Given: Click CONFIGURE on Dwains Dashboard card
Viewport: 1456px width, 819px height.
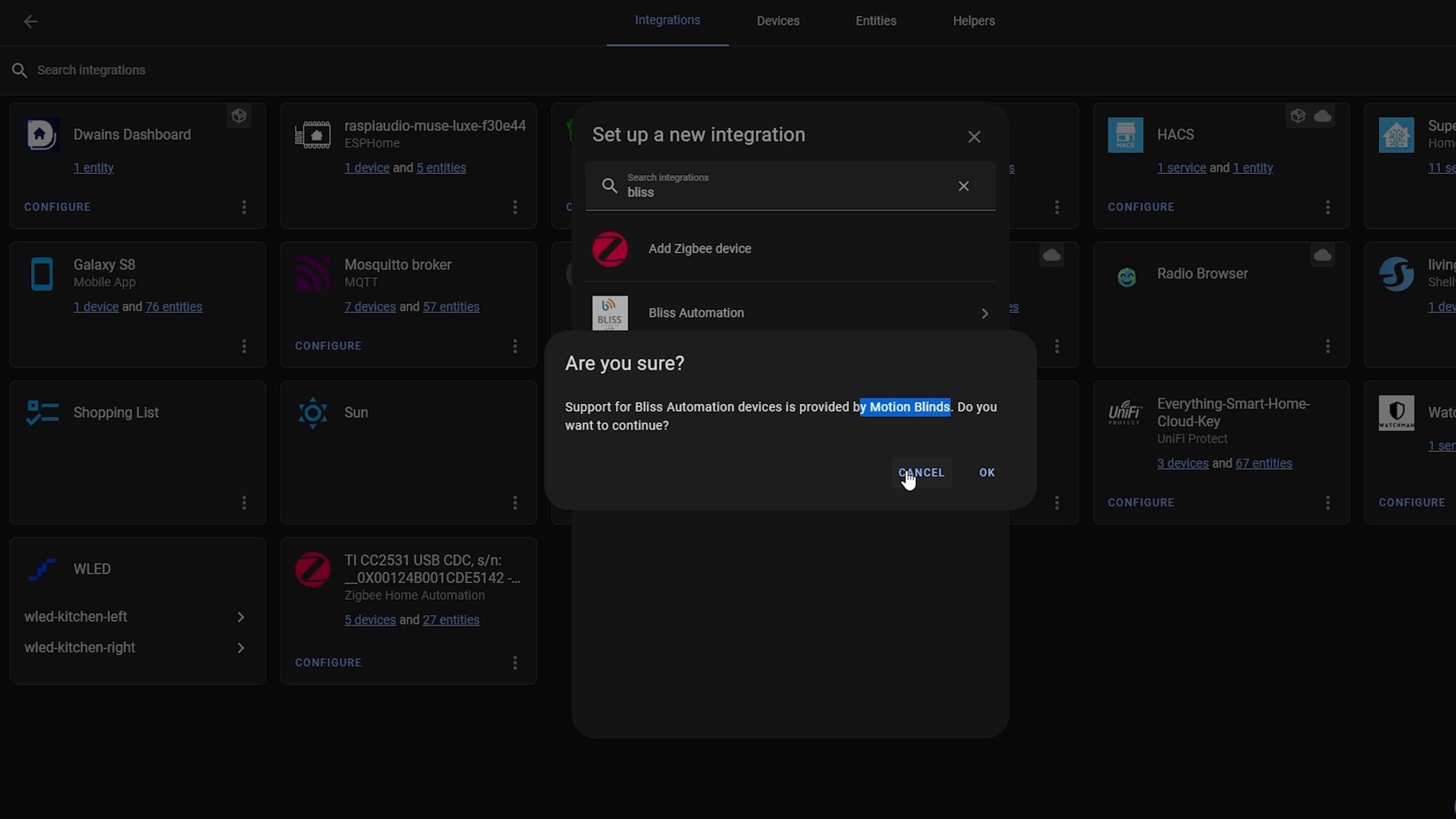Looking at the screenshot, I should pyautogui.click(x=58, y=207).
